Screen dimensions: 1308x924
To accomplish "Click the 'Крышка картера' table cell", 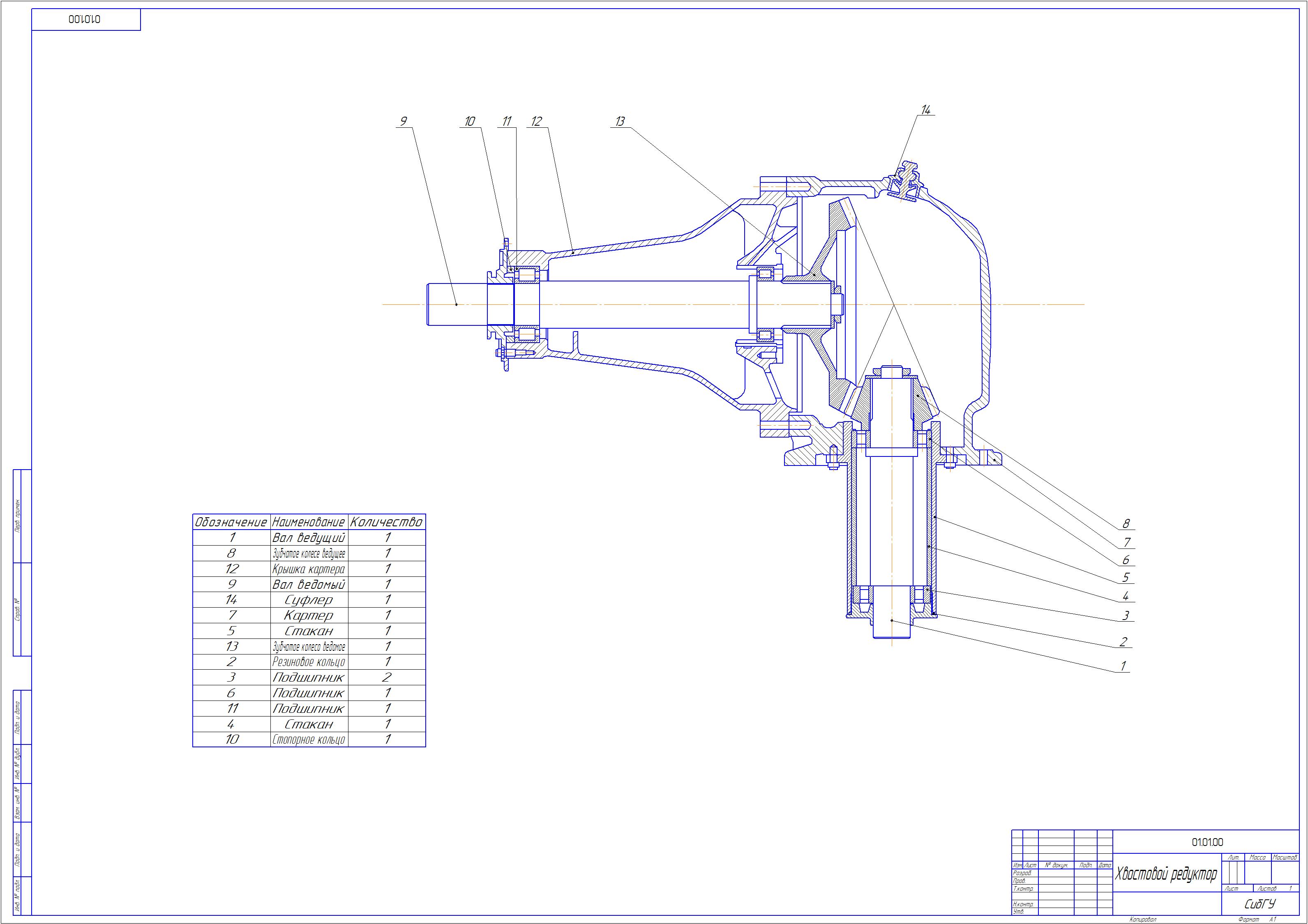I will (x=309, y=569).
